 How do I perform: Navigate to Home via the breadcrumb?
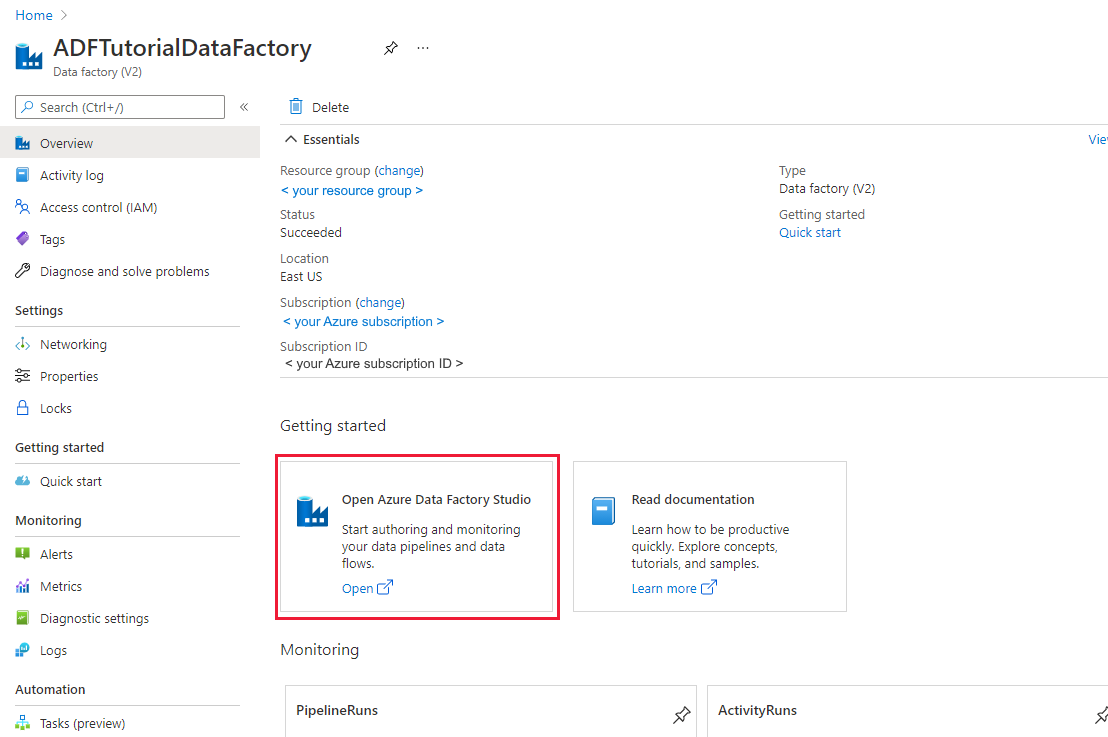(x=33, y=15)
